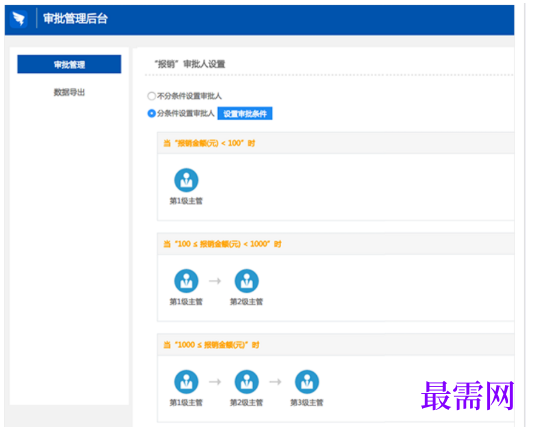This screenshot has width=533, height=427.
Task: Click 第2级主管 icon in ≥1000 condition
Action: (x=246, y=382)
